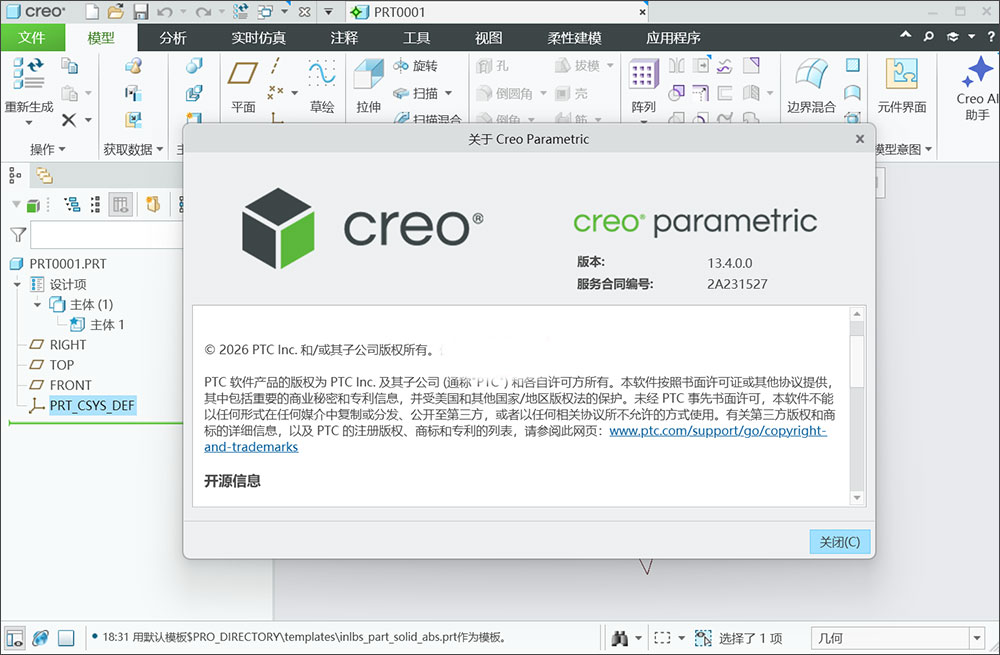The width and height of the screenshot is (1000, 655).
Task: Undo the last action
Action: (165, 11)
